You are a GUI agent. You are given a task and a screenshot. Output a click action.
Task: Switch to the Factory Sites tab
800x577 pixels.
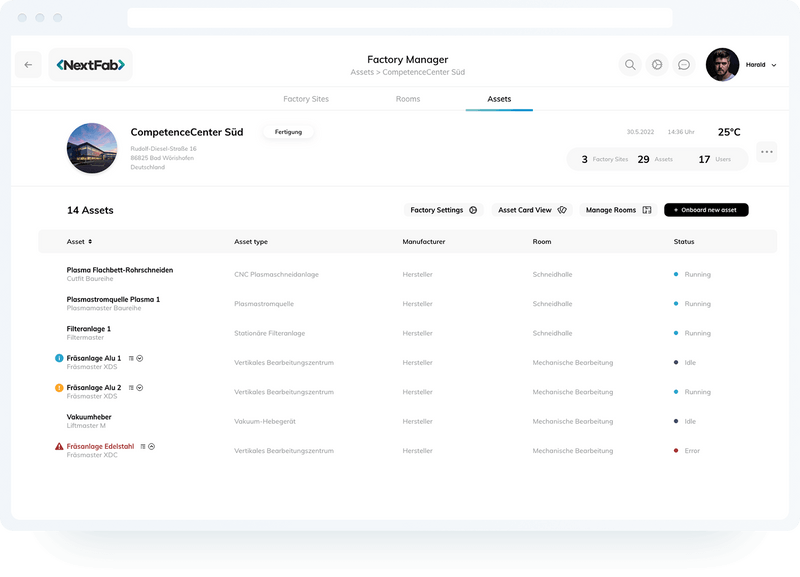pos(307,99)
